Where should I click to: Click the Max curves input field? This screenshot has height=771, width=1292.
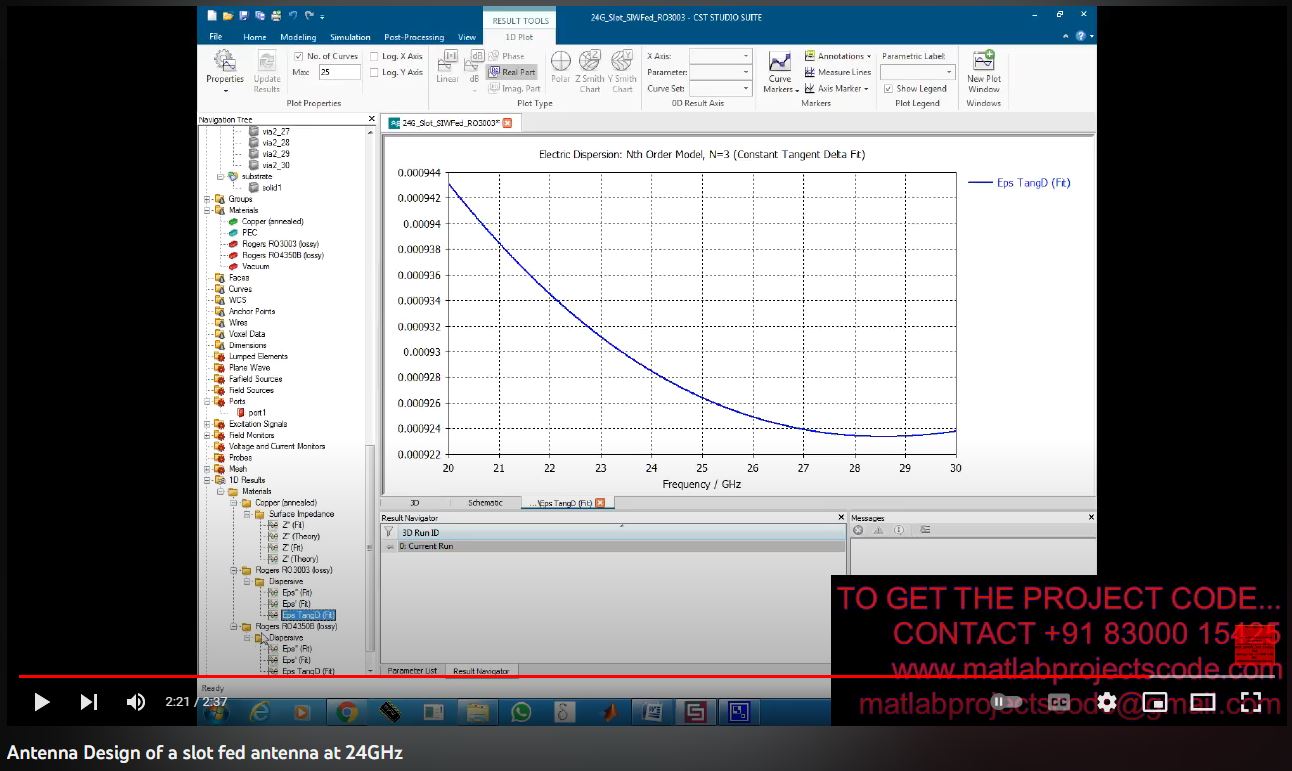click(x=339, y=72)
